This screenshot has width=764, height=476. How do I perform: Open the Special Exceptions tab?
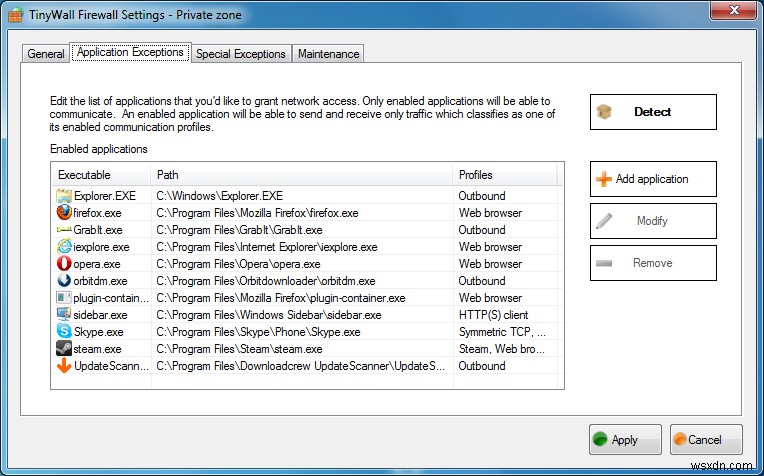[241, 54]
